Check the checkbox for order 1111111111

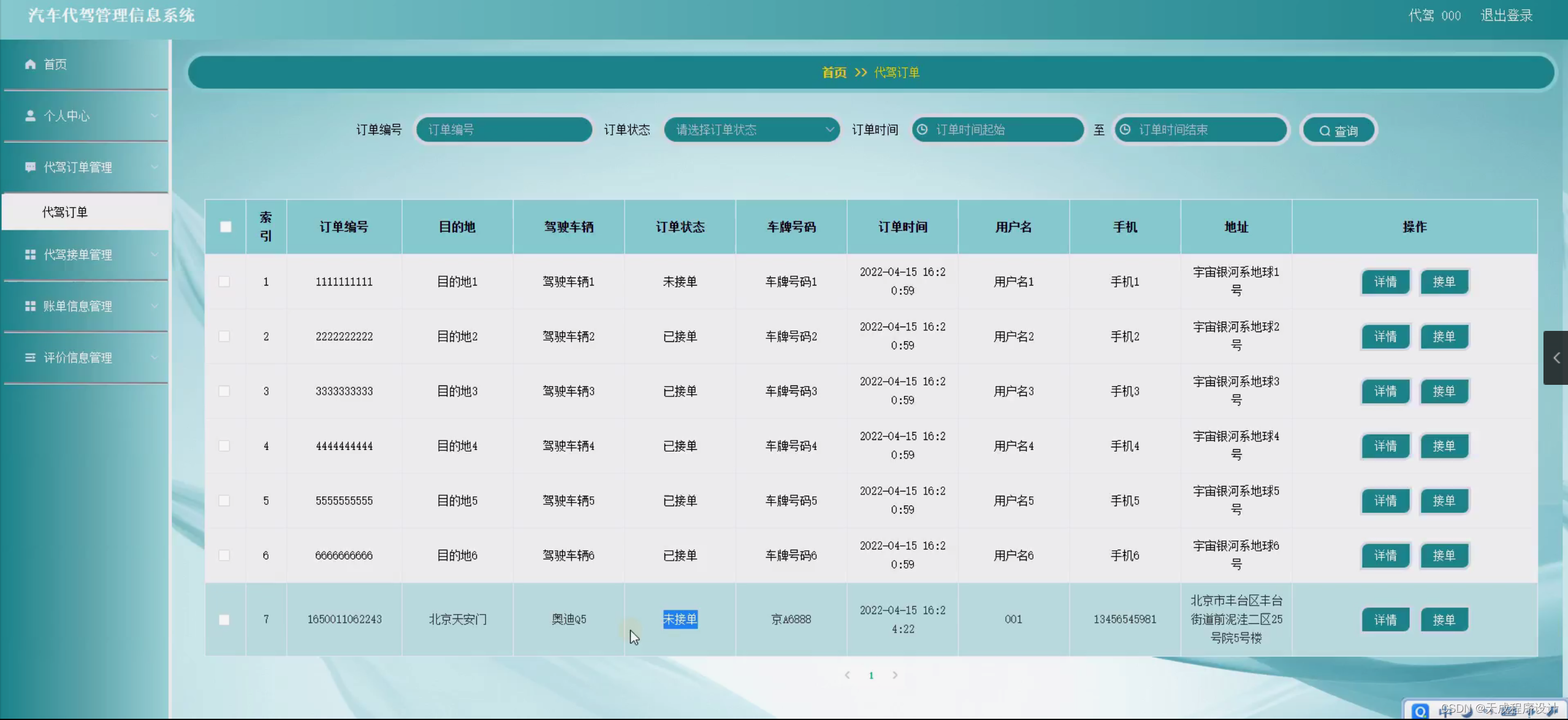pyautogui.click(x=225, y=281)
